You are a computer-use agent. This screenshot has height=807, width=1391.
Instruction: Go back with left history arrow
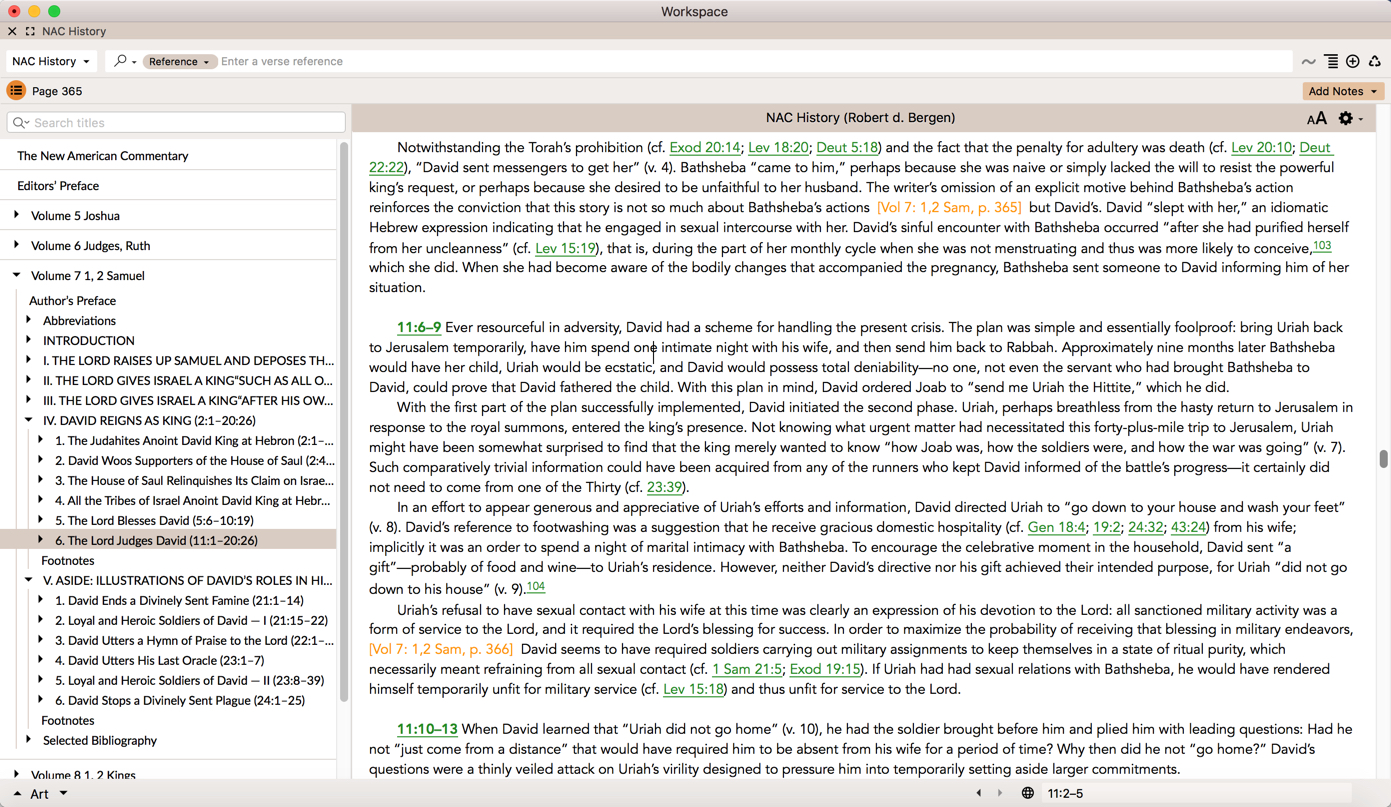[x=979, y=793]
